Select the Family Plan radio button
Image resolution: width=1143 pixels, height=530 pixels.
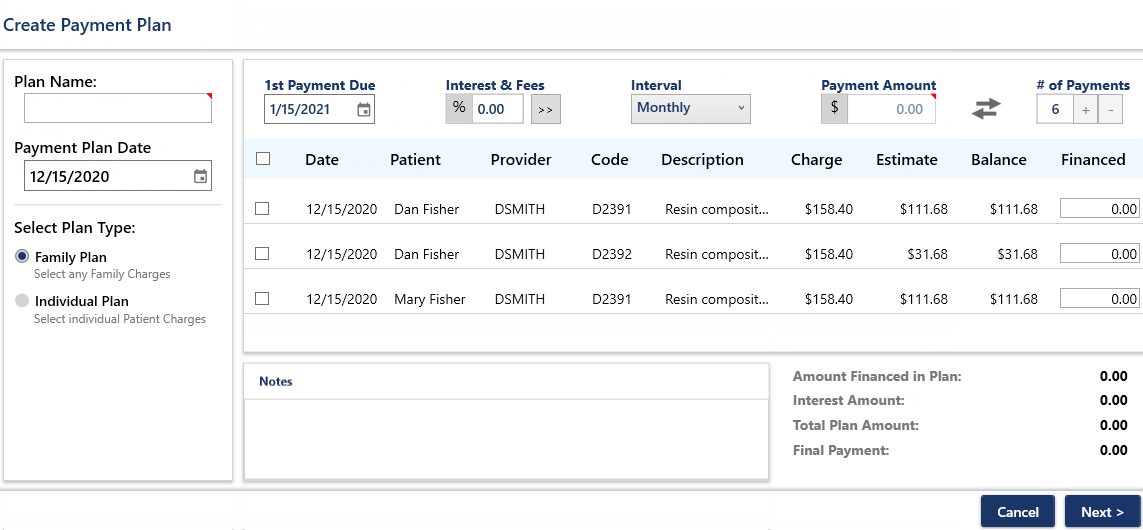pos(22,257)
